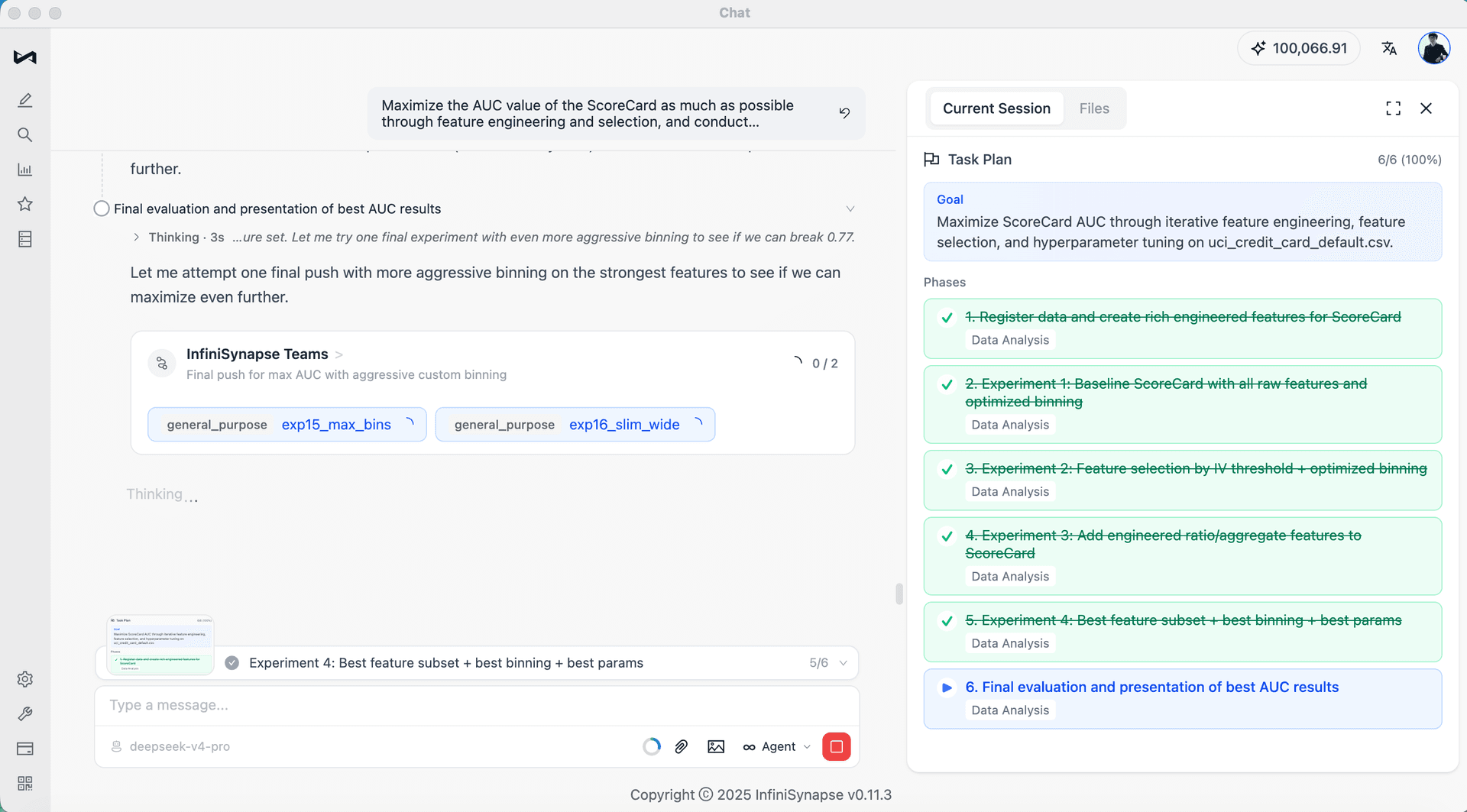Expand the 5/6 progress bar chevron
This screenshot has height=812, width=1467.
844,663
